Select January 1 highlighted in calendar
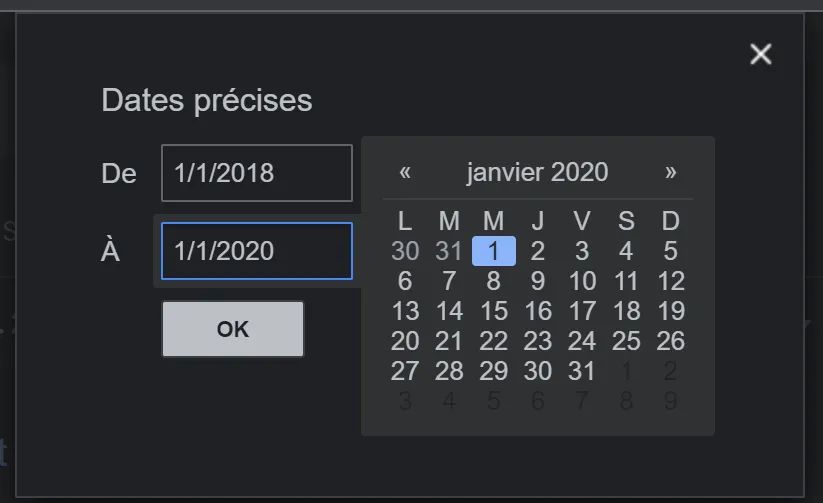 coord(493,251)
